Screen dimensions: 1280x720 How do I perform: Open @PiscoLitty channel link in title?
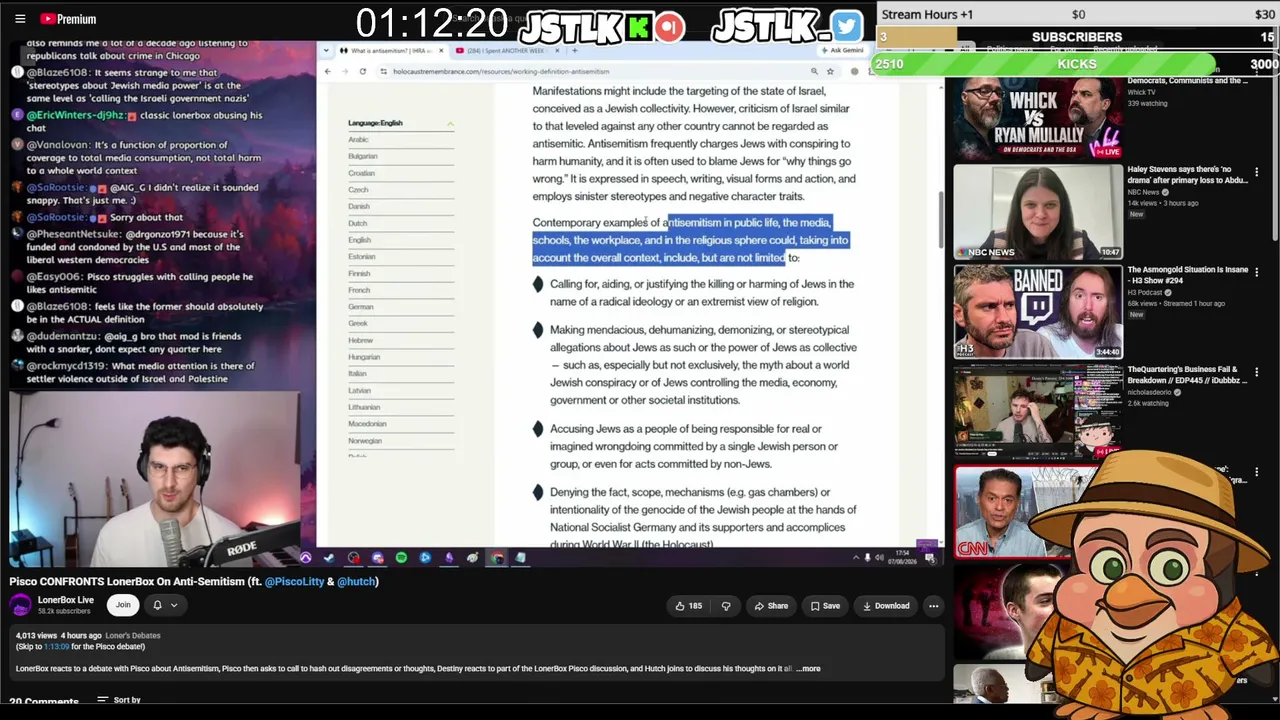pyautogui.click(x=295, y=581)
